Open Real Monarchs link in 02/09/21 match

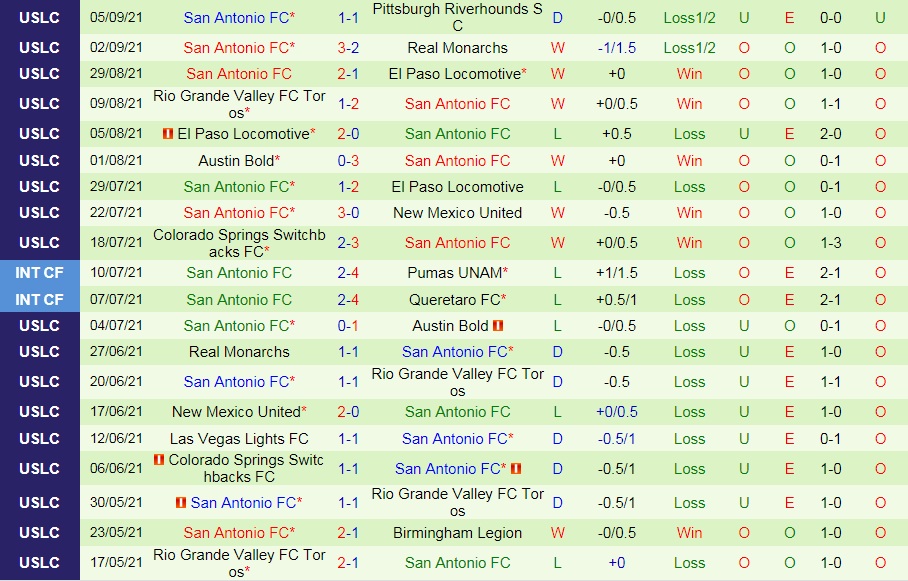457,48
